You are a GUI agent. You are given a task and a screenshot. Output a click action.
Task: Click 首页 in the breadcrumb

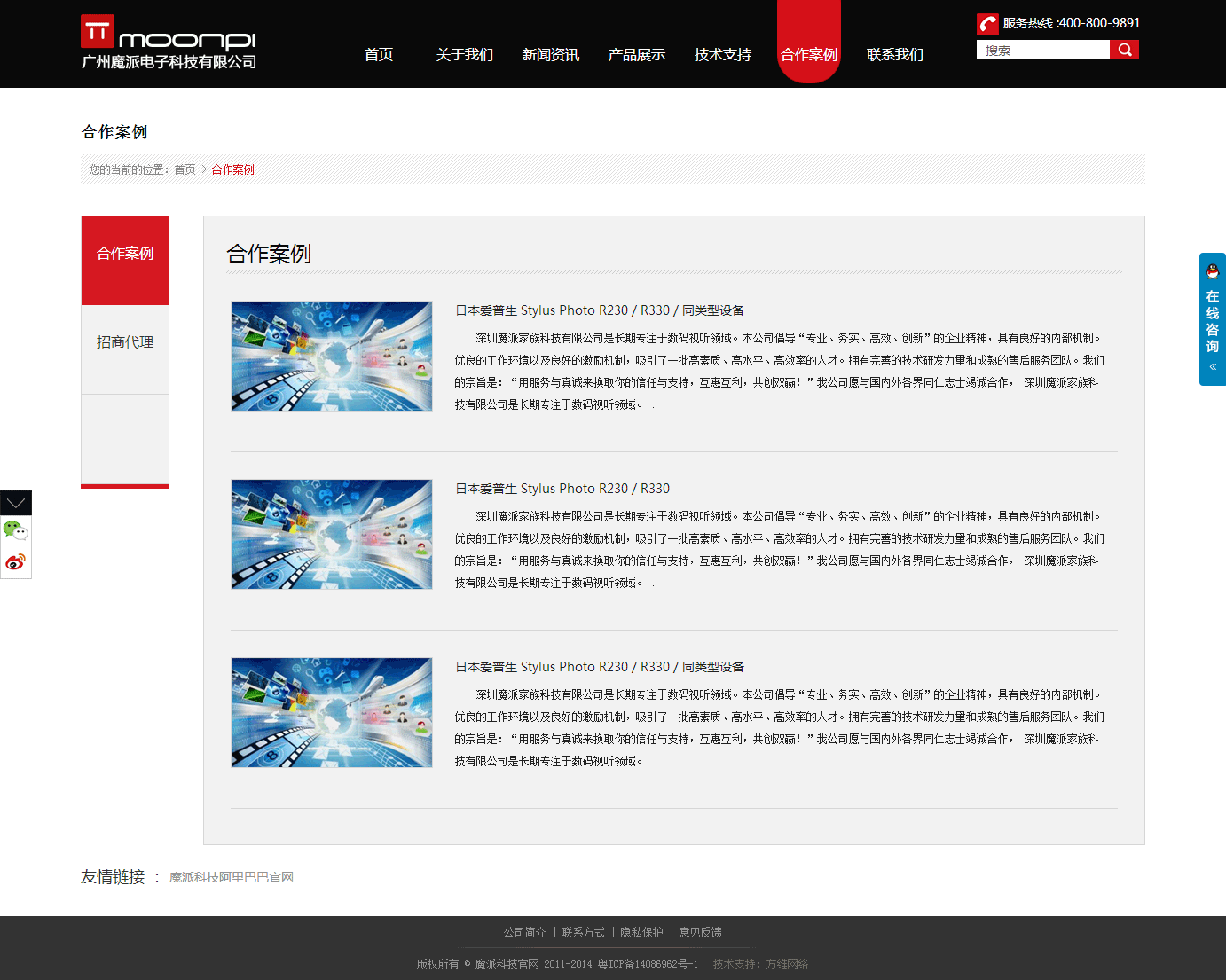[x=185, y=169]
